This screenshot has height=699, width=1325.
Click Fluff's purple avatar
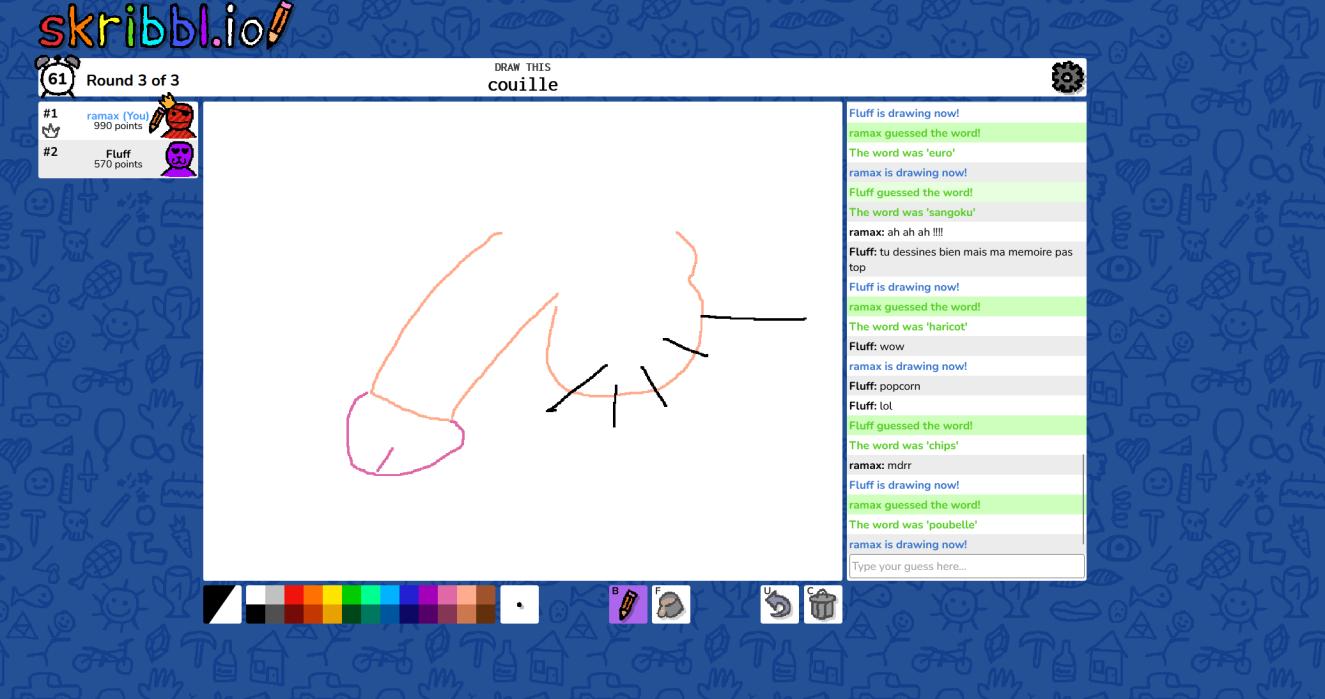(x=178, y=159)
